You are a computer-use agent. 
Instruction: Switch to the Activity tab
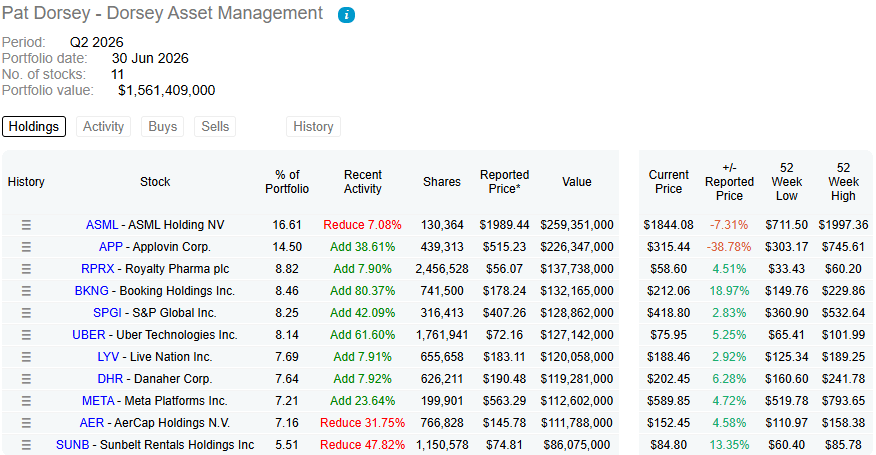103,126
